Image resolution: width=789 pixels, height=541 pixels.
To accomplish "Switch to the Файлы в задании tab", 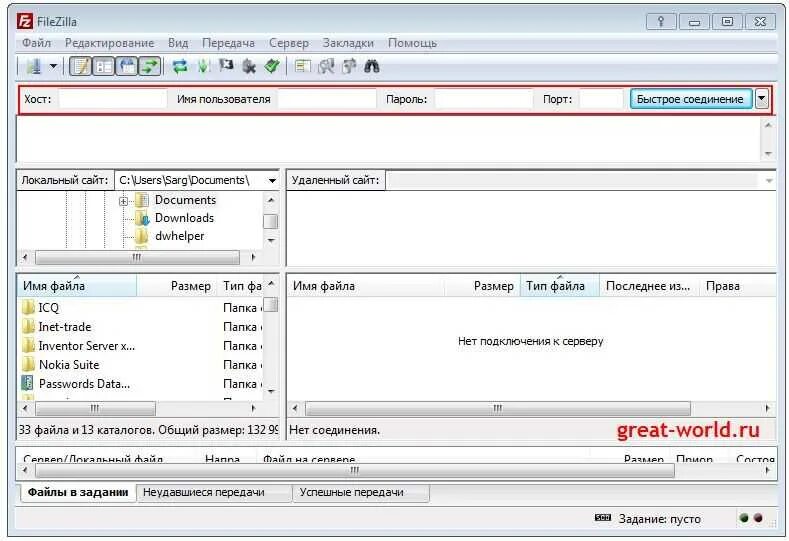I will (78, 493).
